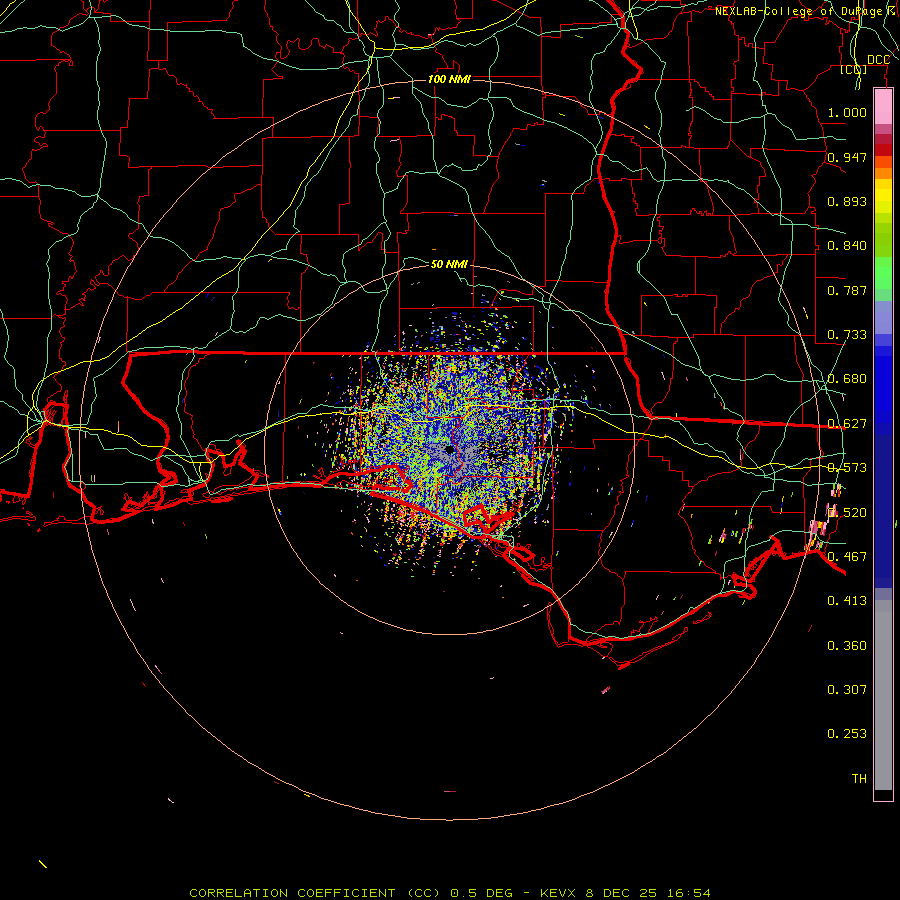Click the NEXLAB-College of DuPage credit text
900x900 pixels.
pos(798,11)
